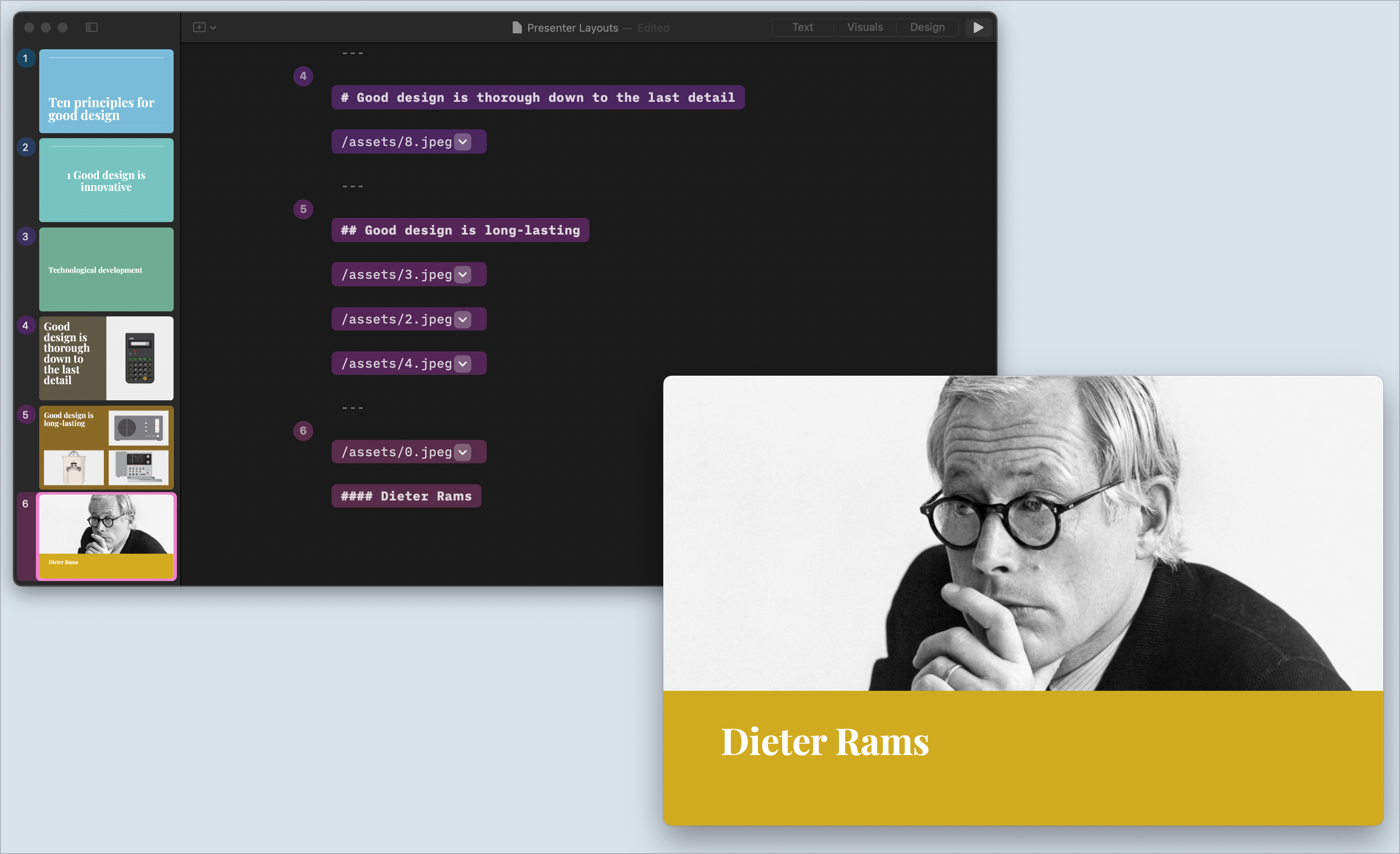Click the slide number 5 badge in editor
The width and height of the screenshot is (1400, 854).
(303, 209)
